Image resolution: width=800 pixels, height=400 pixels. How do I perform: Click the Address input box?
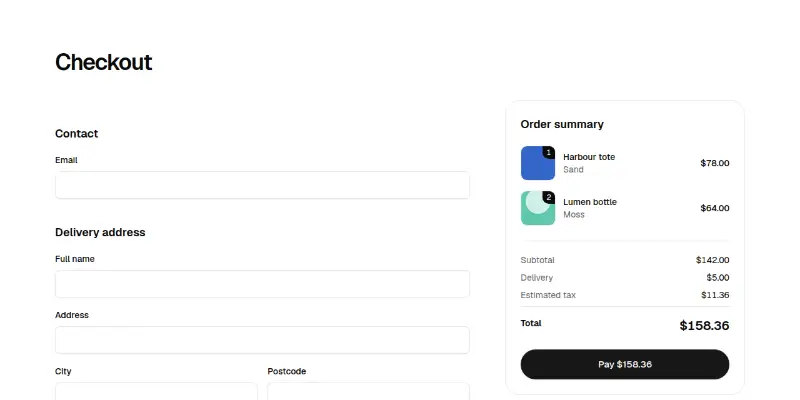point(262,340)
